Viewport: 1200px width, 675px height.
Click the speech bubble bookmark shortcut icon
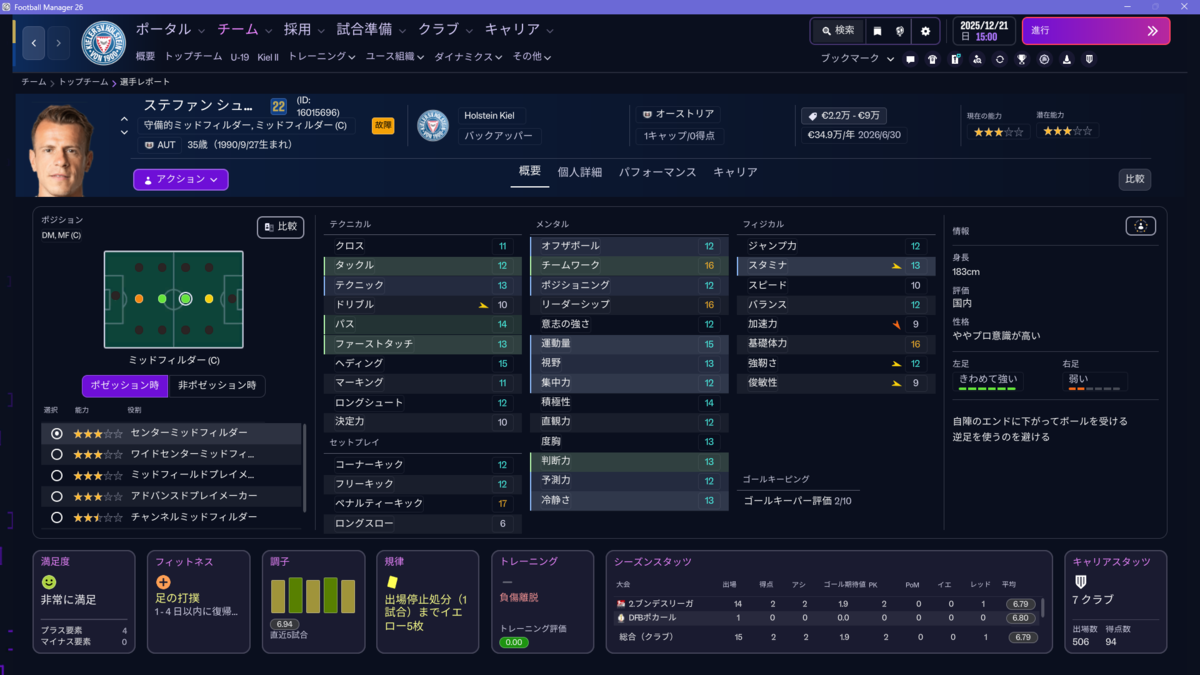910,59
